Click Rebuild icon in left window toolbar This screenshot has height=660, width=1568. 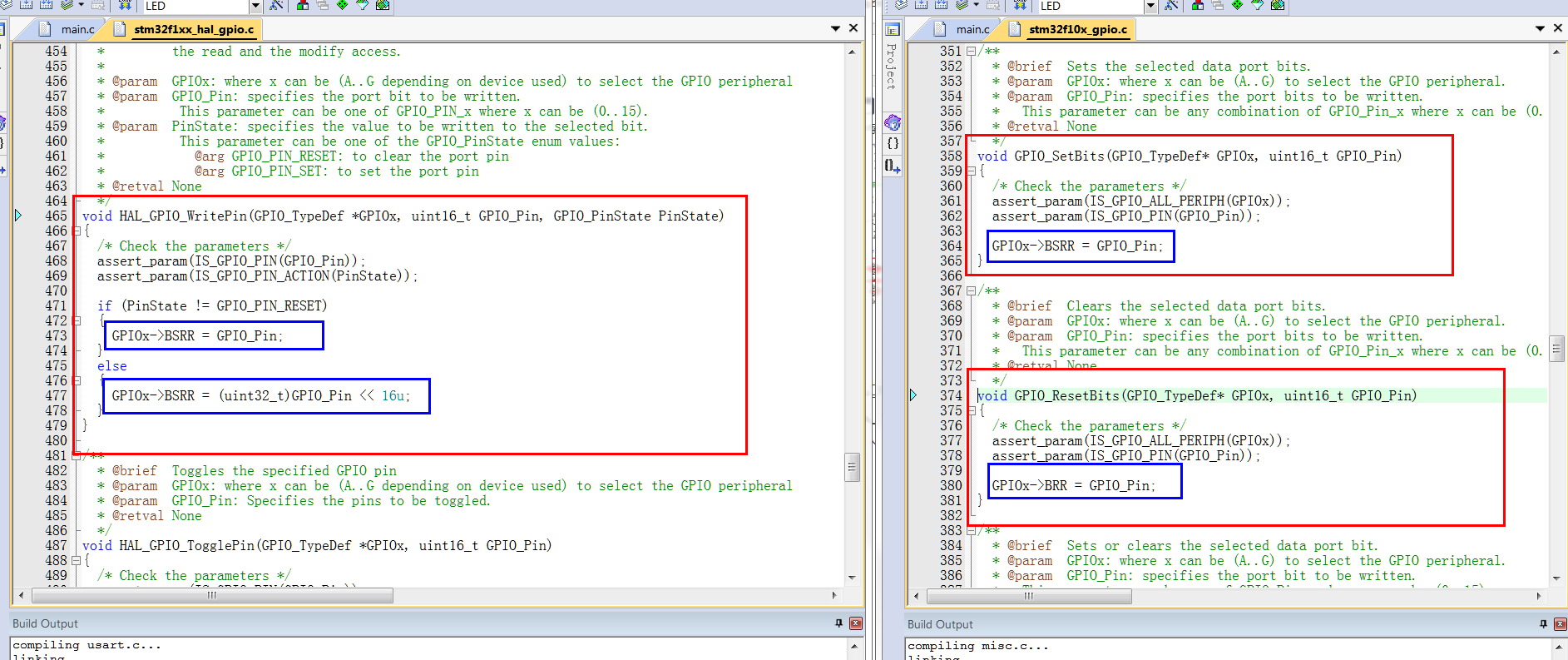click(46, 5)
